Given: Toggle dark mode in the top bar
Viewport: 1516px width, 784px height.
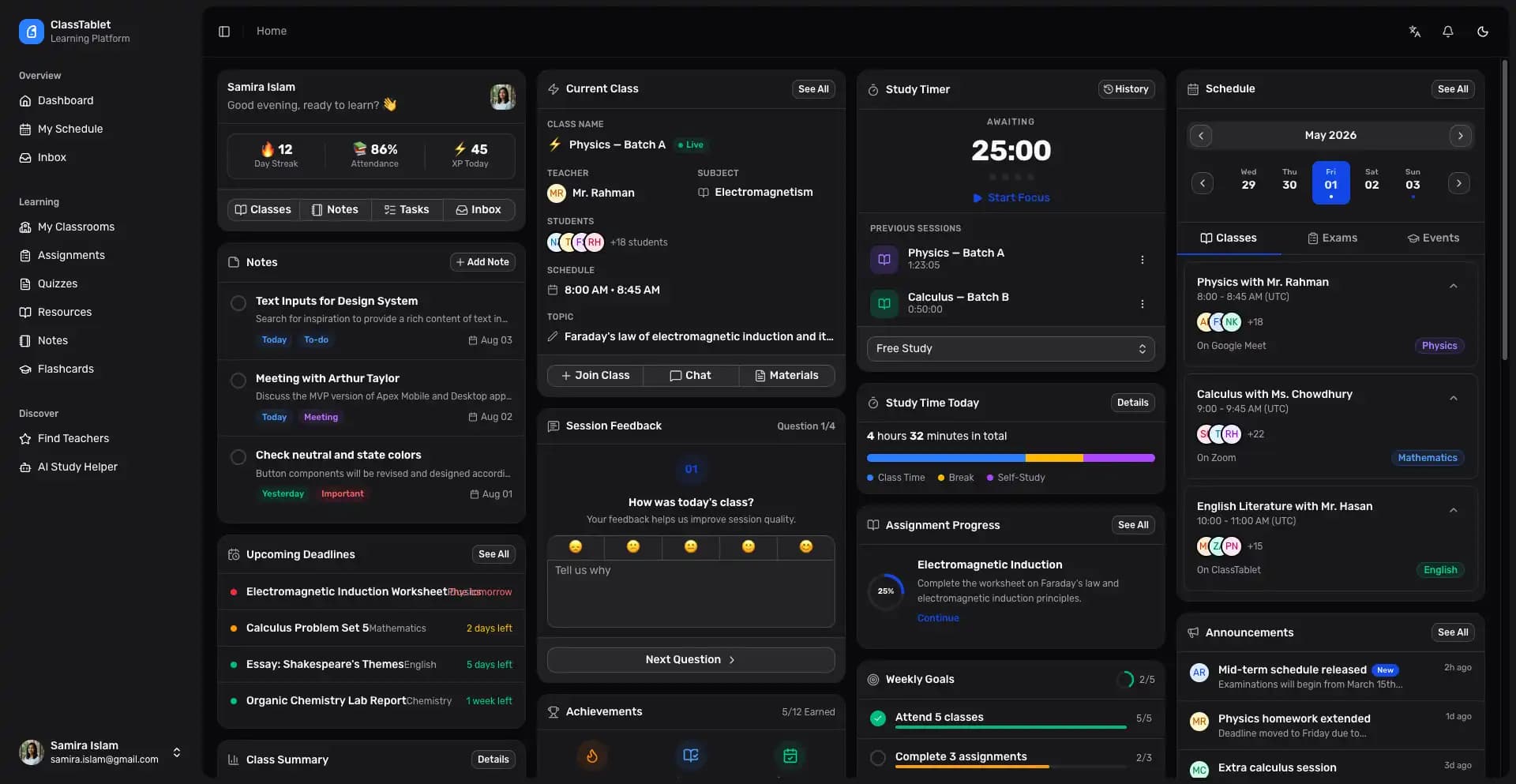Looking at the screenshot, I should click(x=1483, y=31).
